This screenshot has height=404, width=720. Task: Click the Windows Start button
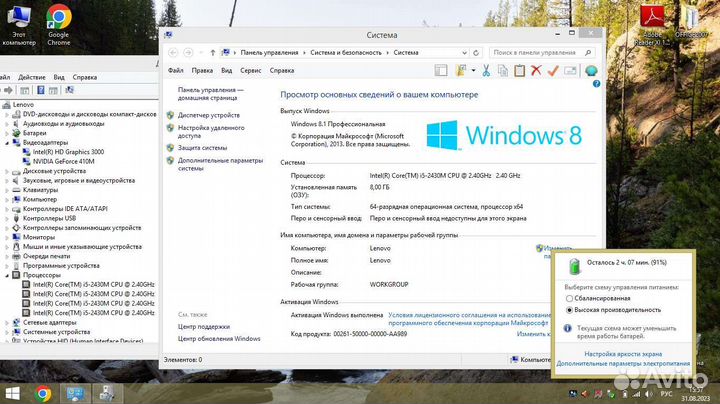[x=12, y=394]
